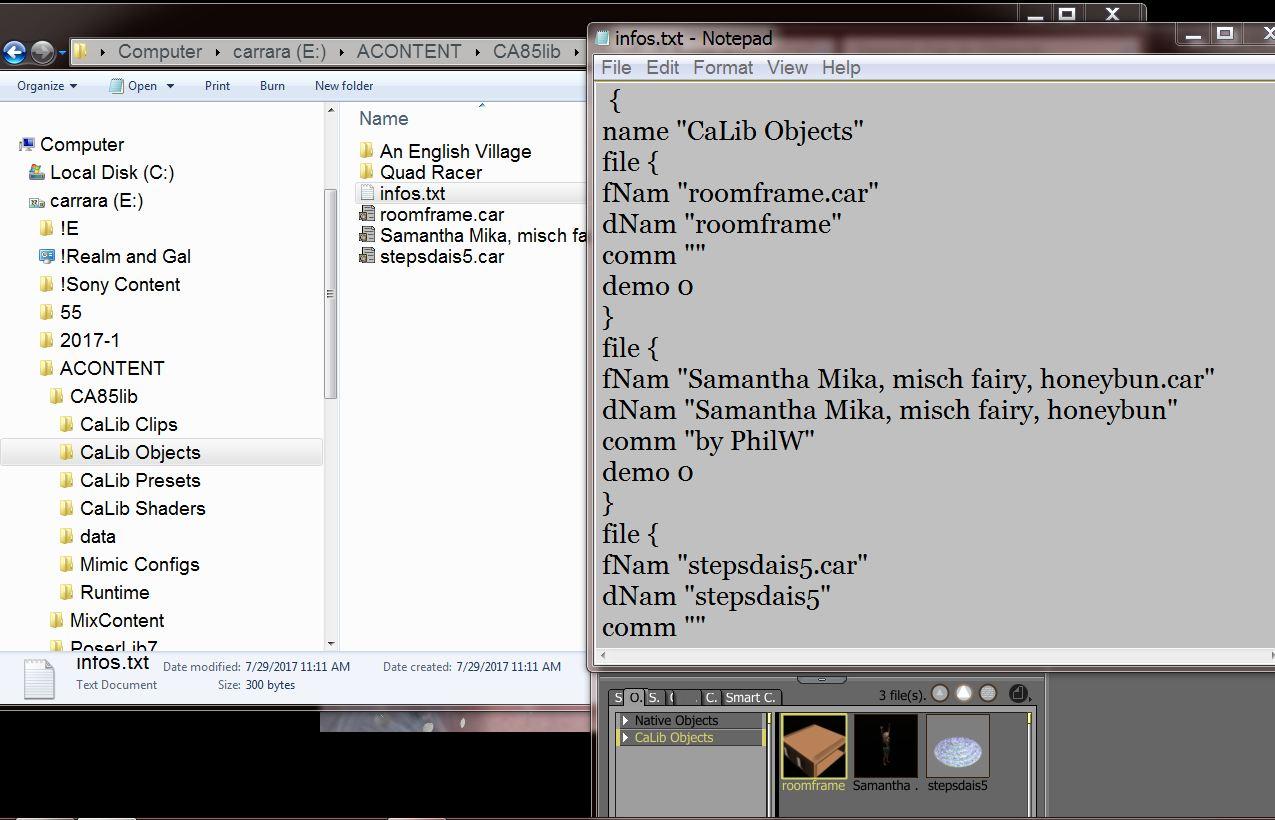Image resolution: width=1275 pixels, height=820 pixels.
Task: Switch to the O. tab in Carrara's browser
Action: point(635,697)
